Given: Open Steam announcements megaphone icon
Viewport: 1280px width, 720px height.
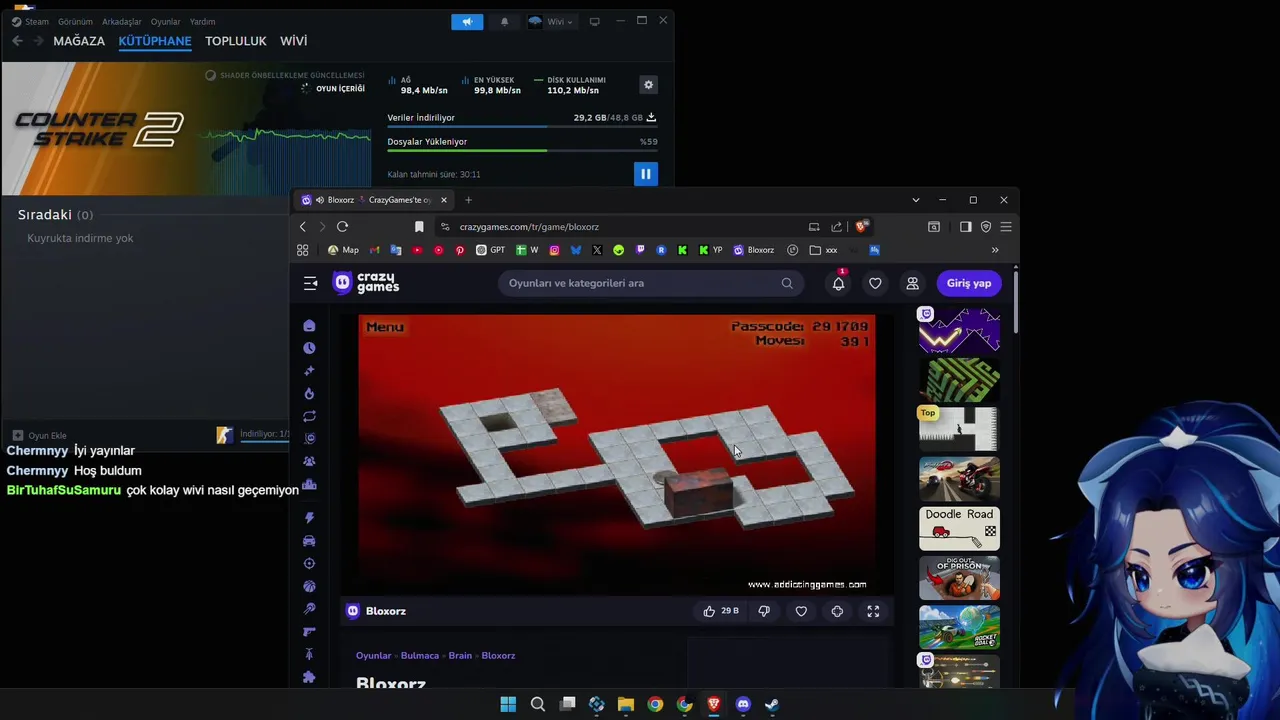Looking at the screenshot, I should pyautogui.click(x=467, y=21).
